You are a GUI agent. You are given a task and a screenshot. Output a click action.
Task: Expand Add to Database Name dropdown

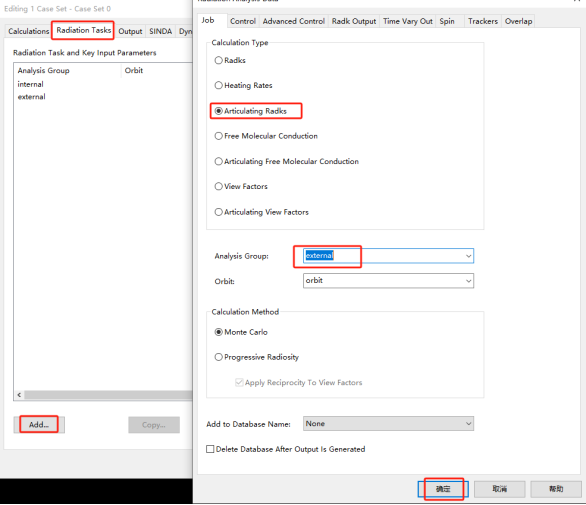pyautogui.click(x=468, y=424)
